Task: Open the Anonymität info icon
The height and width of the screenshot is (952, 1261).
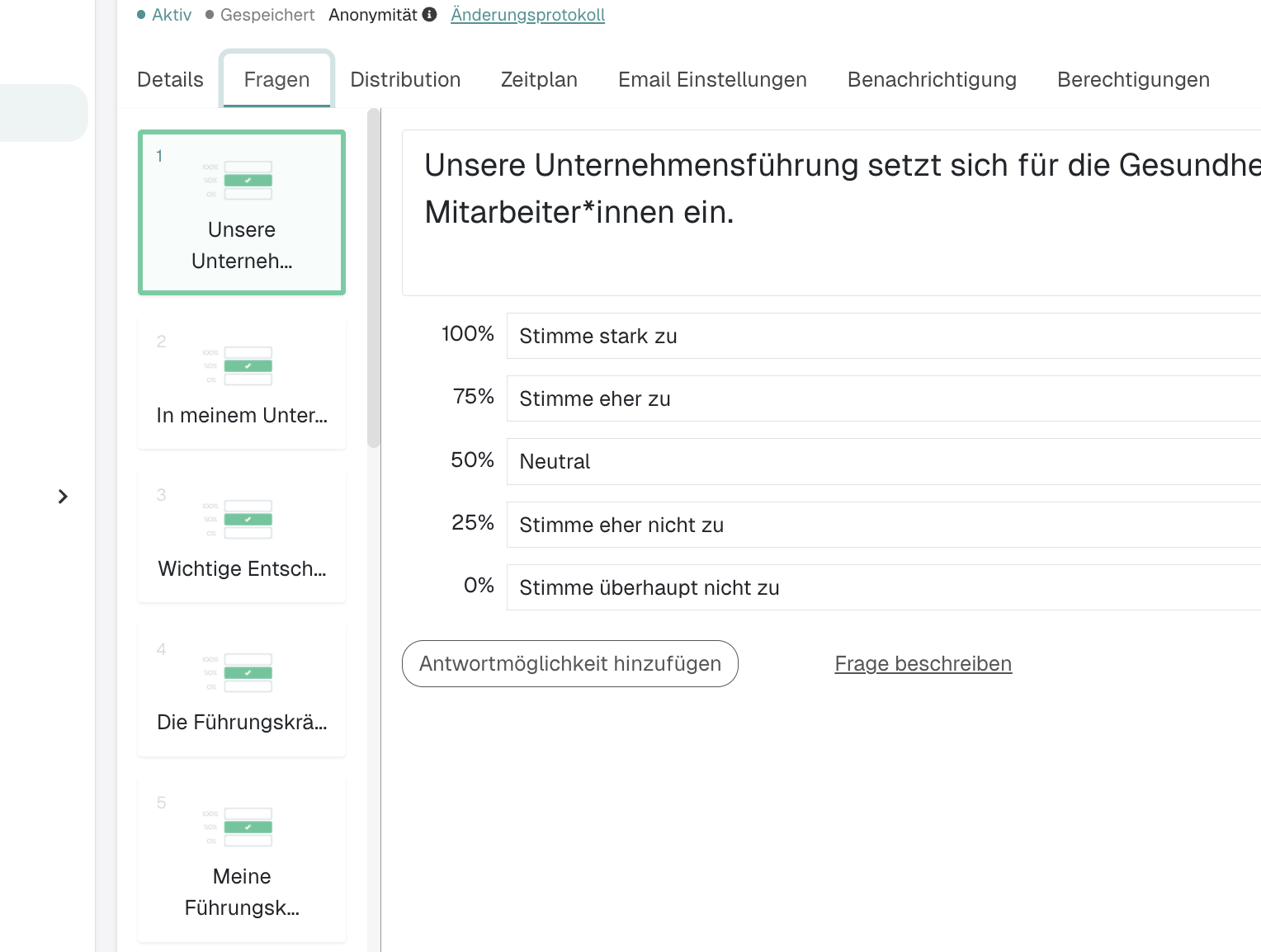Action: click(428, 14)
